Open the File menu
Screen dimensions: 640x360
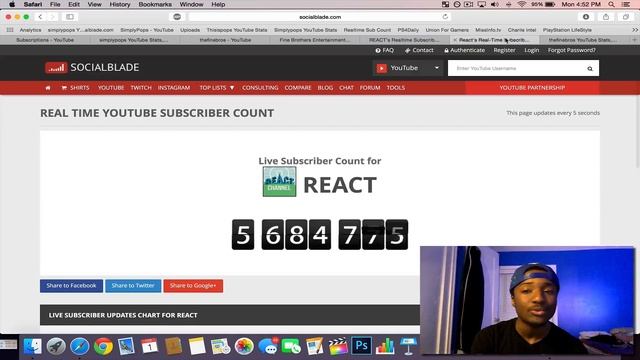pyautogui.click(x=55, y=4)
